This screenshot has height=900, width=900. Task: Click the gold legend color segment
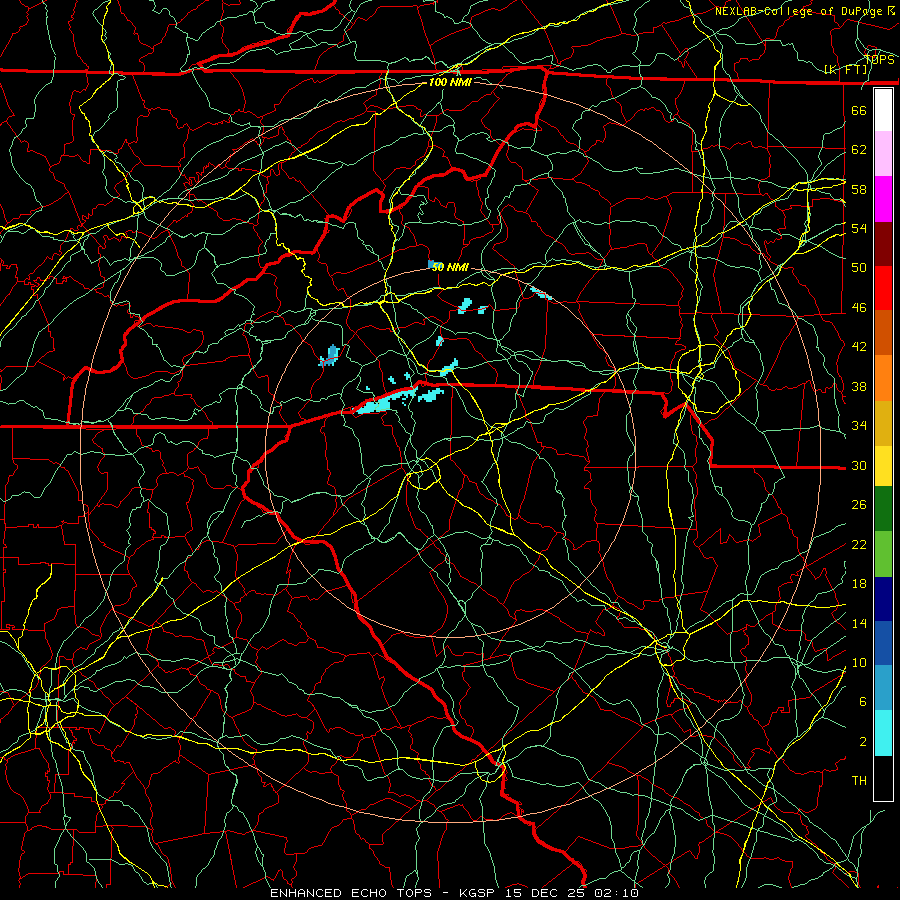tap(883, 424)
